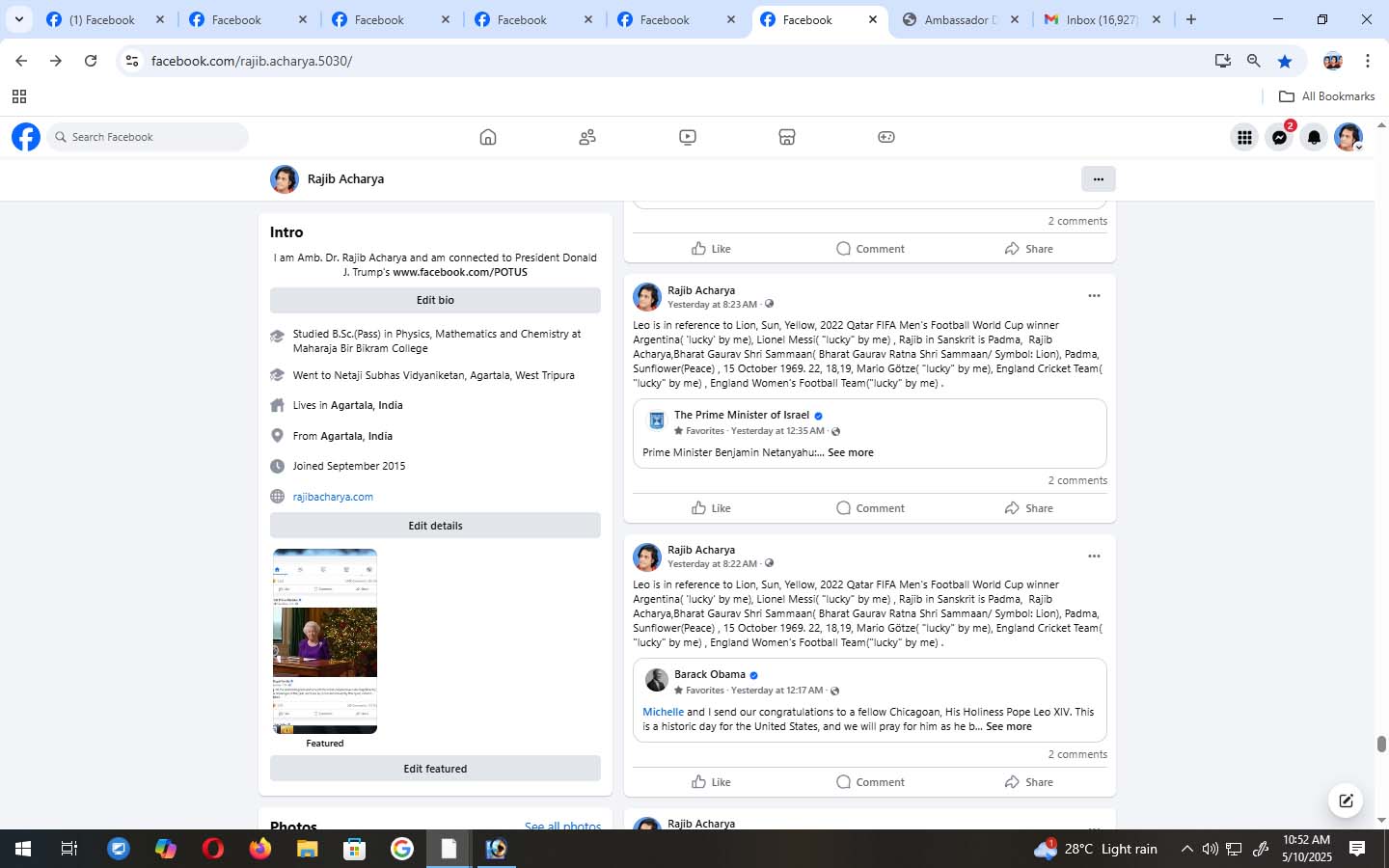Open Facebook Video icon
This screenshot has width=1389, height=868.
(x=688, y=137)
